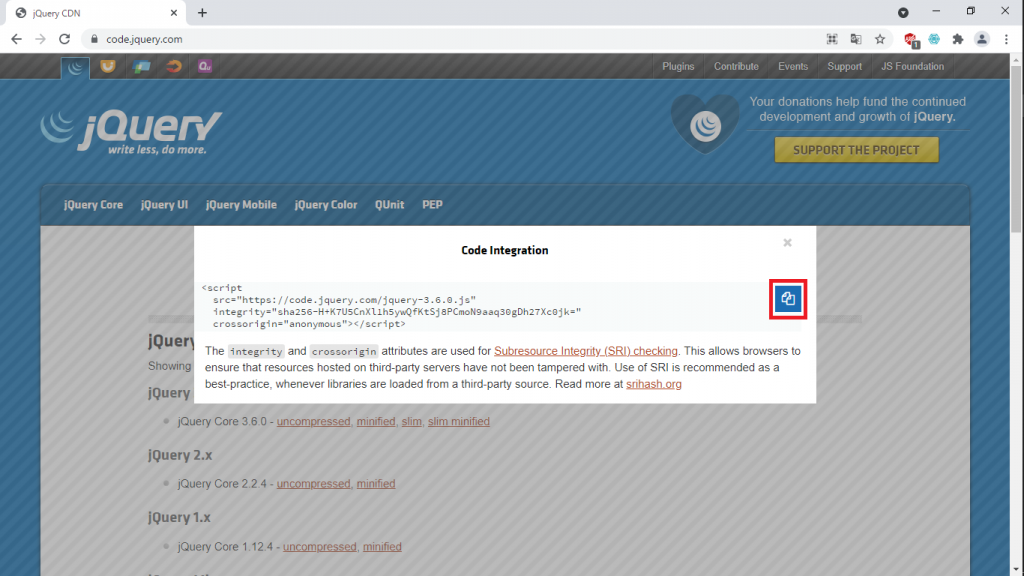Open jQuery UI via its orange icon
Image resolution: width=1024 pixels, height=576 pixels.
pos(107,66)
